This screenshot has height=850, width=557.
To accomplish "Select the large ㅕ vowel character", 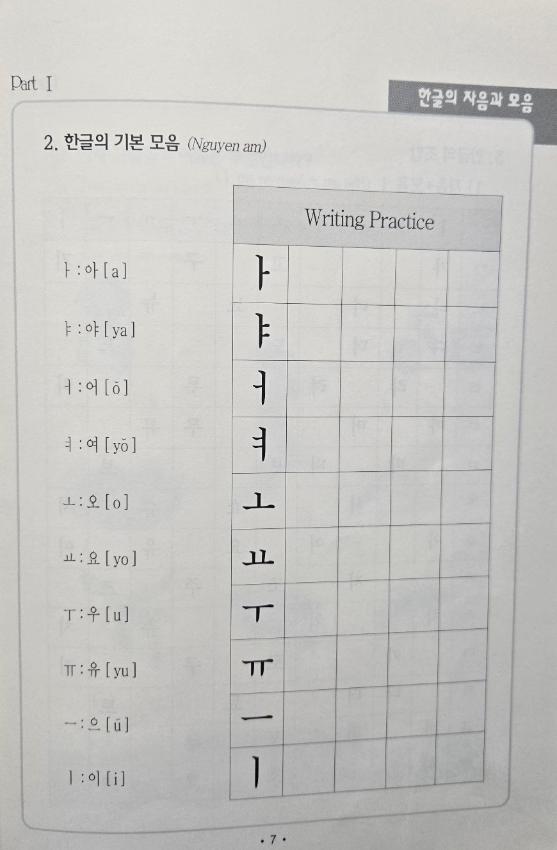I will click(260, 444).
